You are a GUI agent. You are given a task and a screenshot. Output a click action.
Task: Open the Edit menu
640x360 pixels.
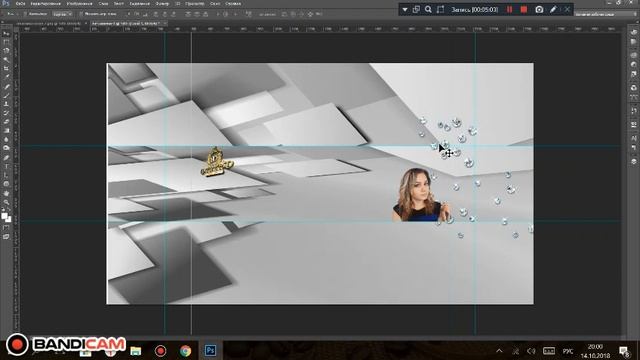pyautogui.click(x=45, y=3)
